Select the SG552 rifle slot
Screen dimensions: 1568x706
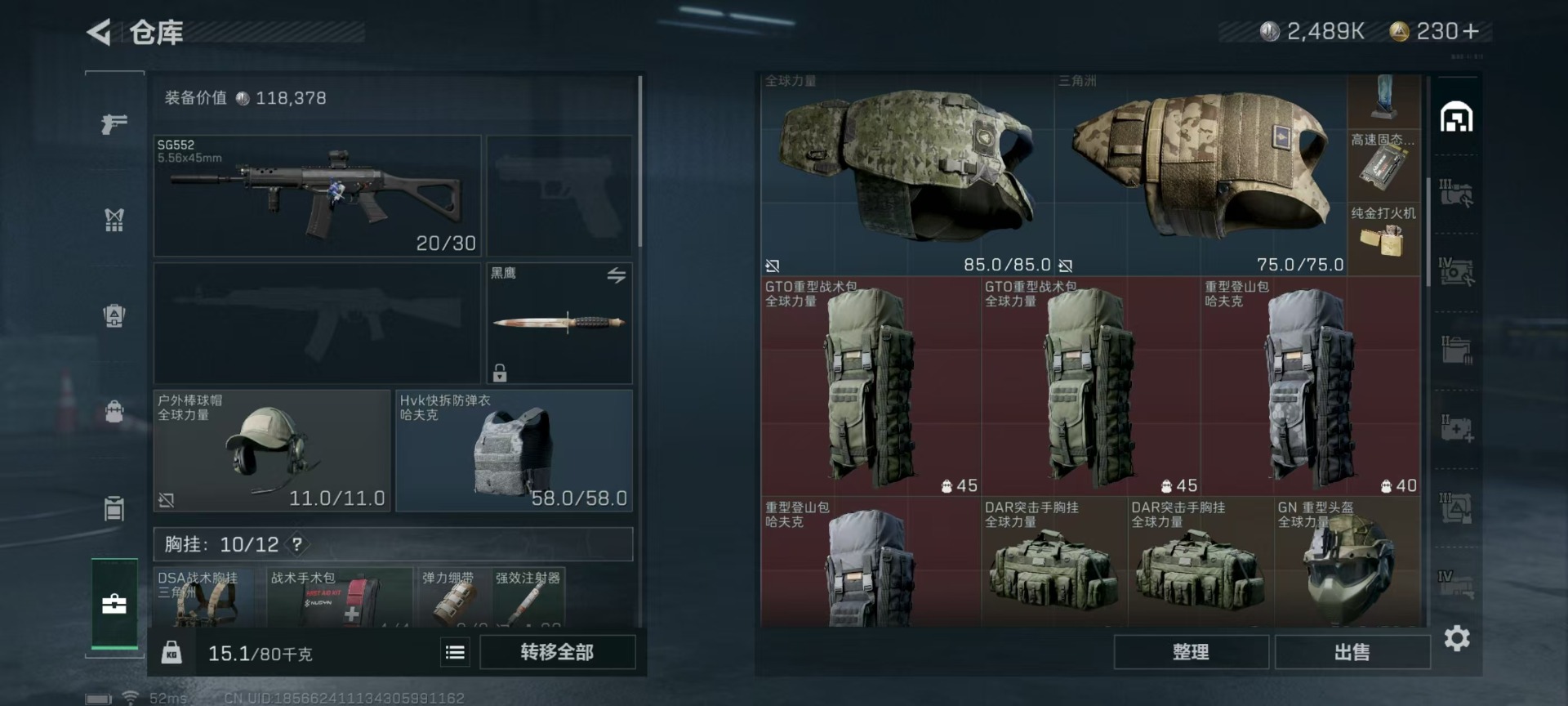[317, 196]
